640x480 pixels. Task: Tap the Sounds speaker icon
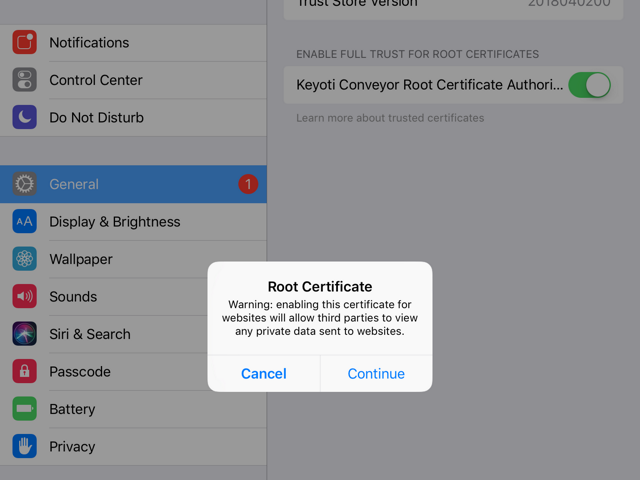[x=24, y=296]
